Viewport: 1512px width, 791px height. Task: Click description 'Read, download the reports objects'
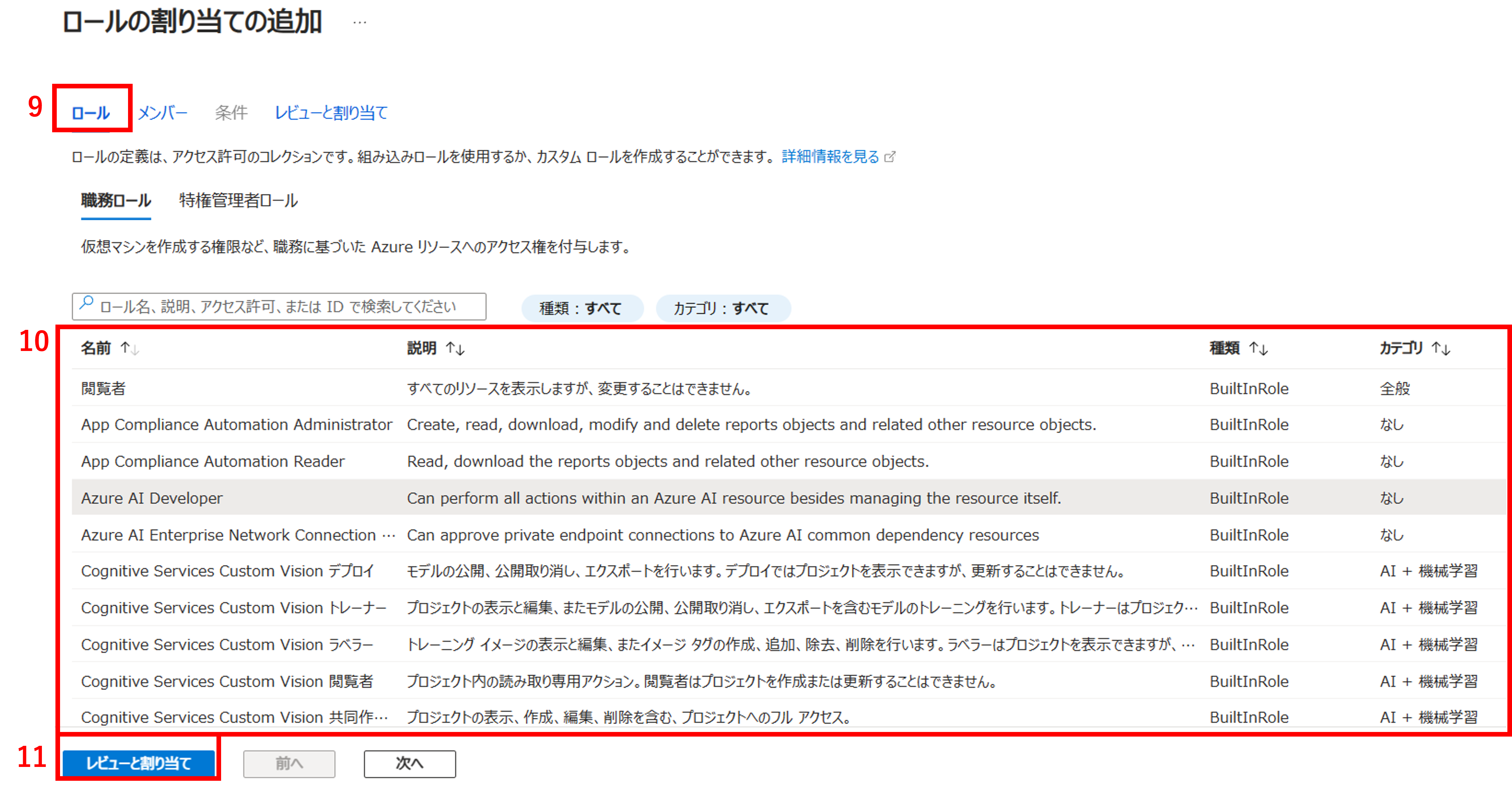coord(668,462)
